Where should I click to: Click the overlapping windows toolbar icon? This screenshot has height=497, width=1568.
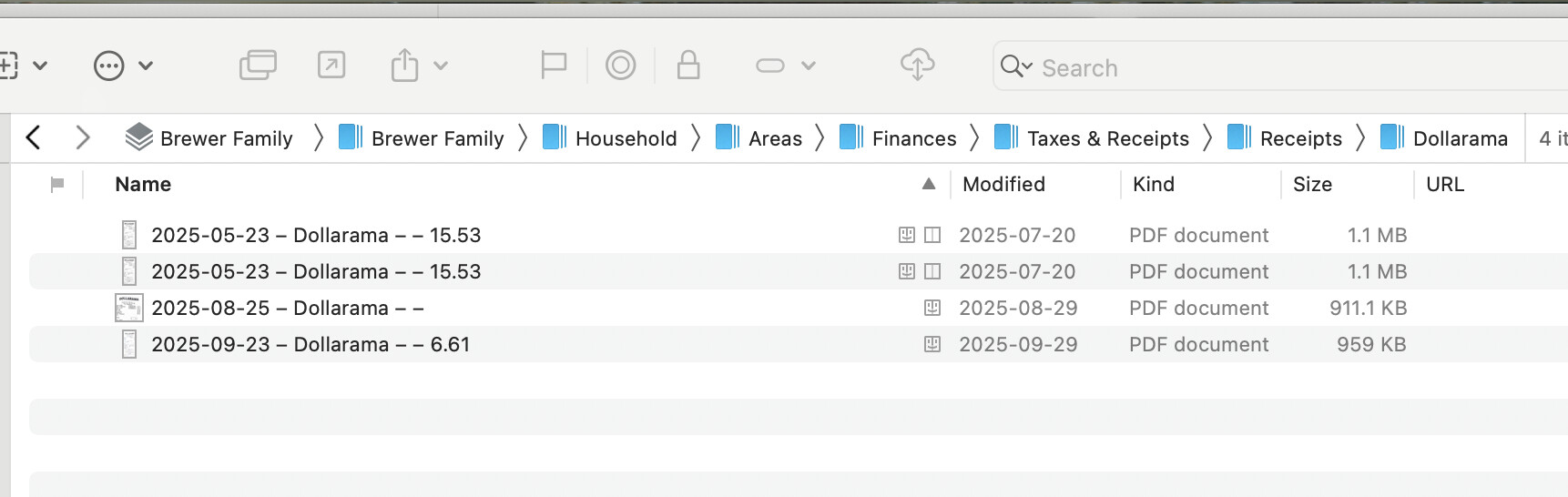(258, 66)
